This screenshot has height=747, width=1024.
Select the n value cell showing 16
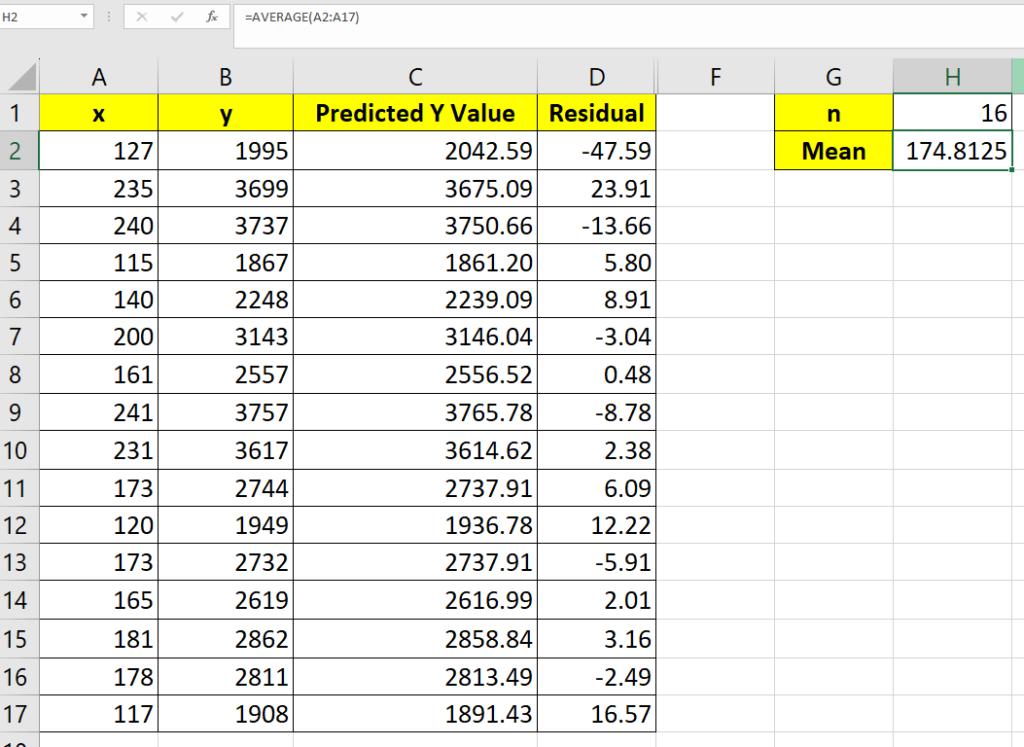pos(951,113)
